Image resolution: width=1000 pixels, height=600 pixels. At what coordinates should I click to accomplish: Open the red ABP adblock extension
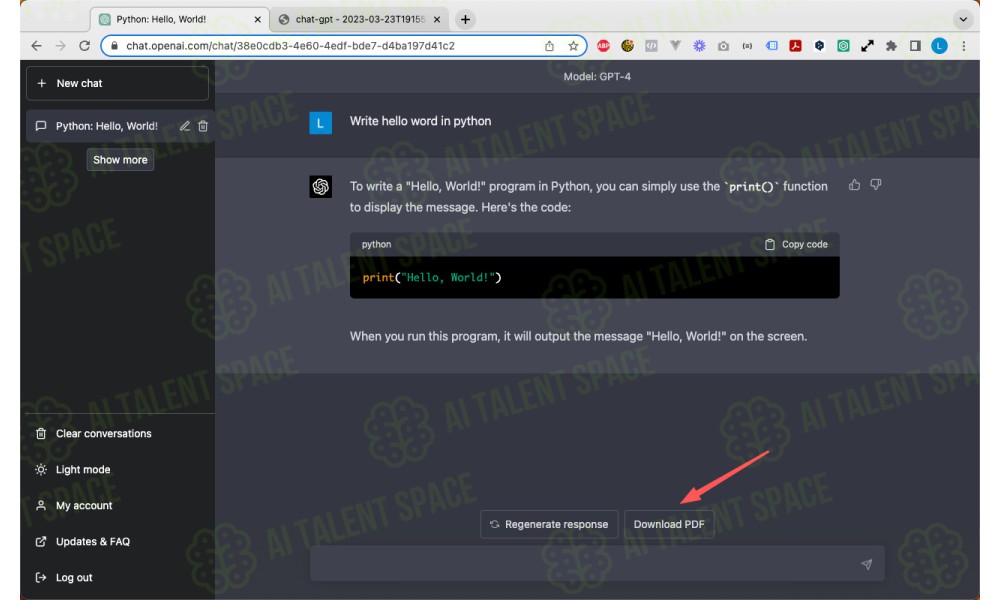(603, 46)
